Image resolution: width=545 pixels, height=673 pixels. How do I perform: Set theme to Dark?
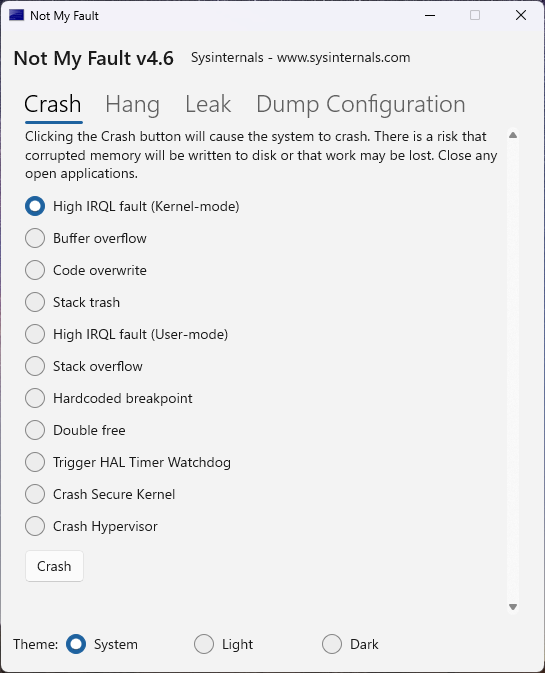point(332,644)
